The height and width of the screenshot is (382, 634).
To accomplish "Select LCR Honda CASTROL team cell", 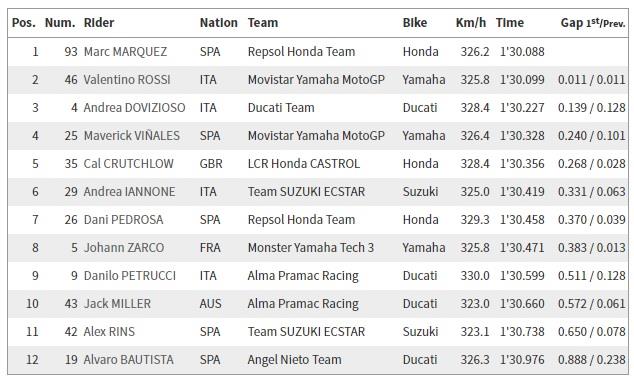I will click(304, 164).
